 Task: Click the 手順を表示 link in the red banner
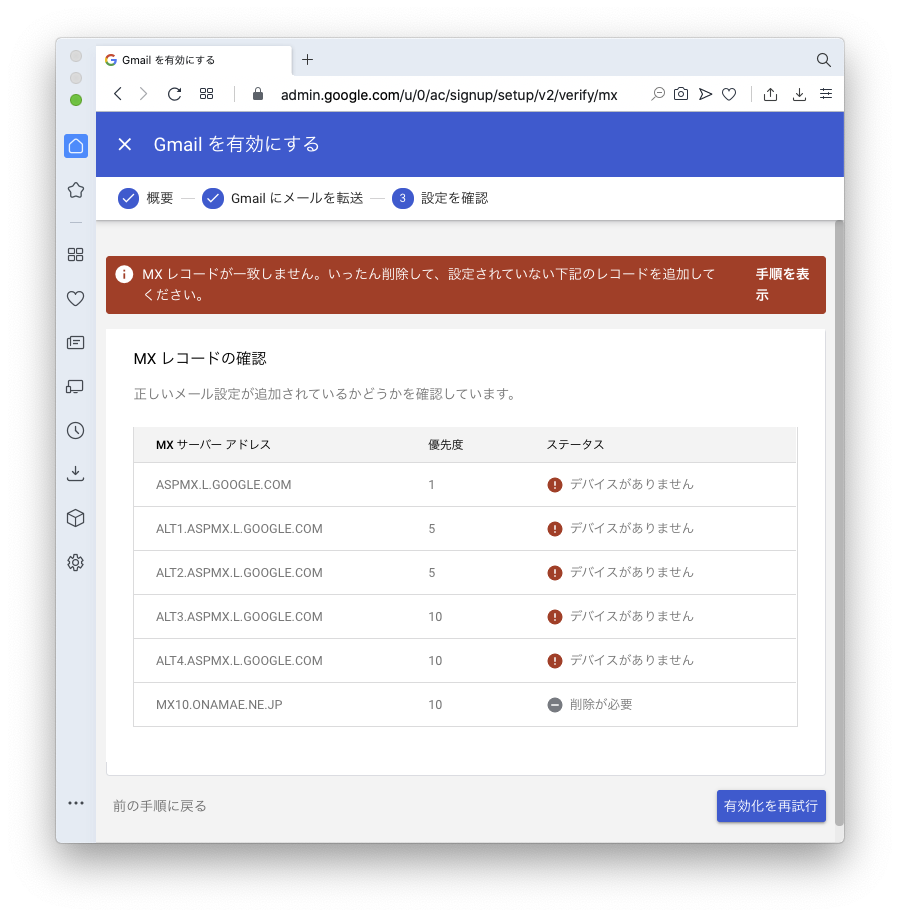(x=782, y=284)
